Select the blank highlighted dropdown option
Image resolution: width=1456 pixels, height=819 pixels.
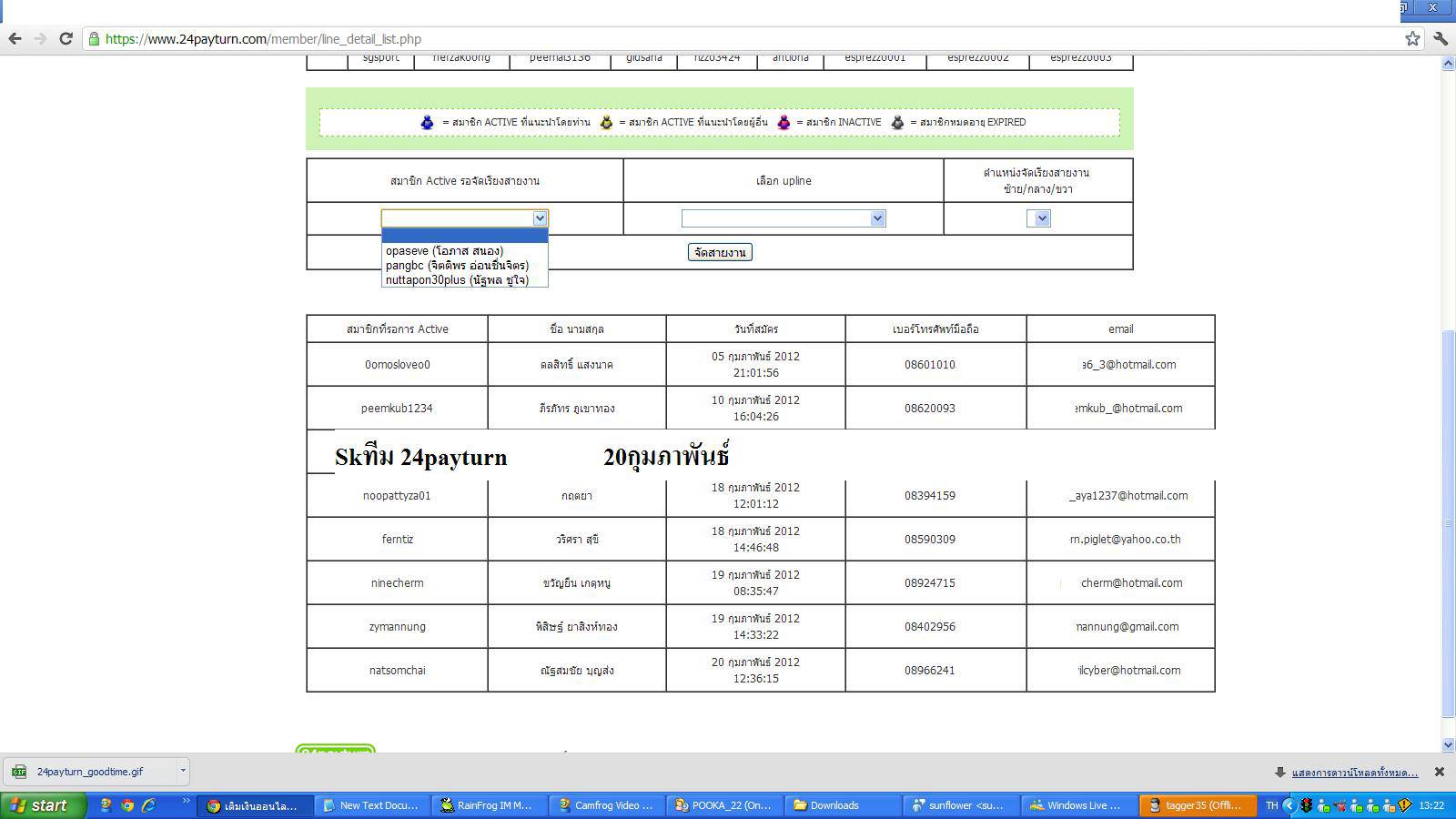click(464, 236)
